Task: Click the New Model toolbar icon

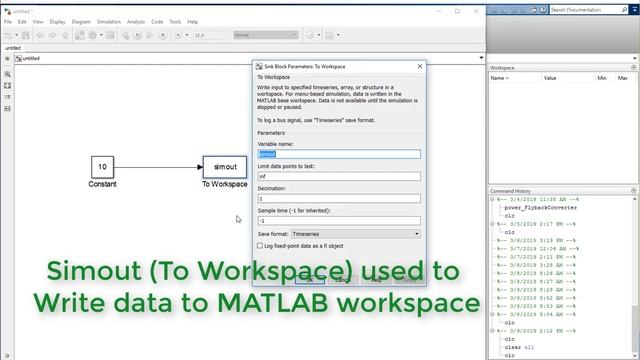Action: point(7,36)
